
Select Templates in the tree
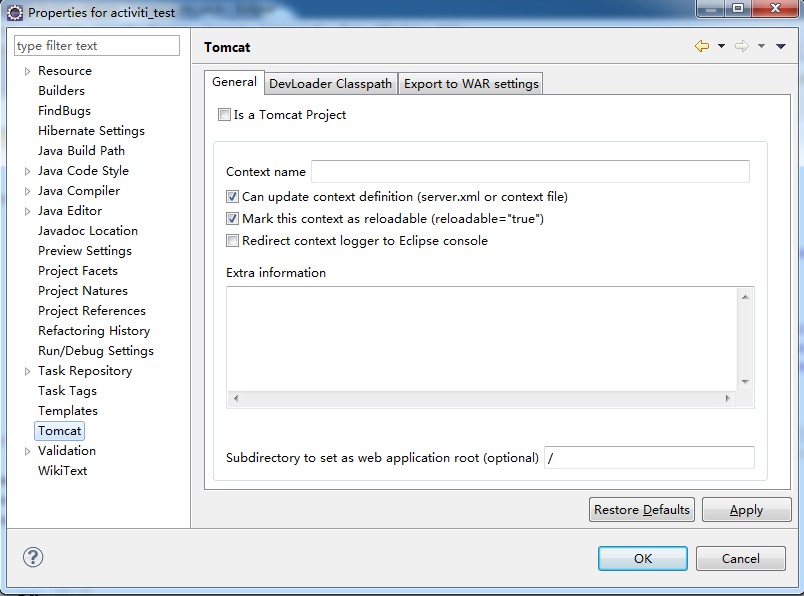point(68,411)
